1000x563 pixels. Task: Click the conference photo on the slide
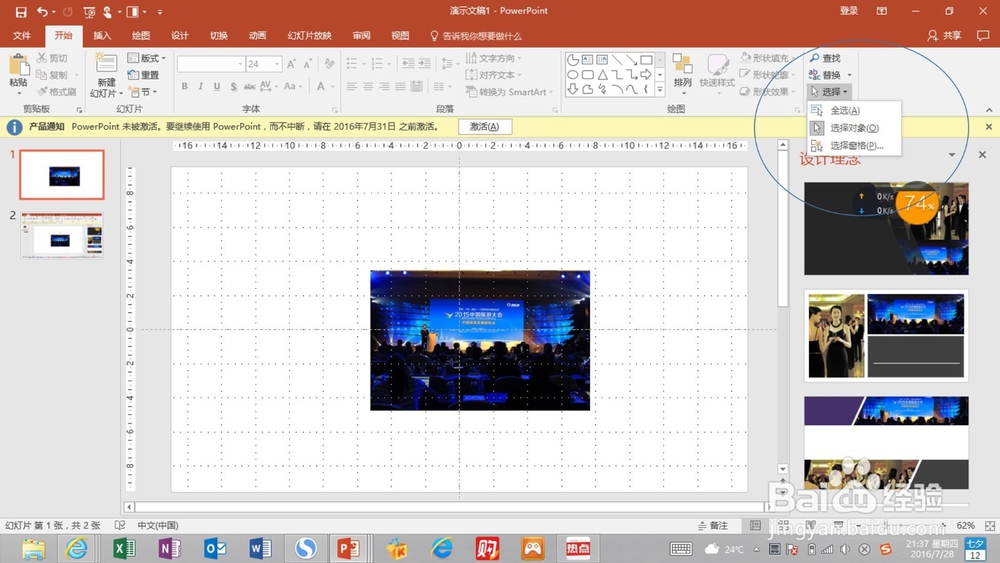(x=480, y=340)
